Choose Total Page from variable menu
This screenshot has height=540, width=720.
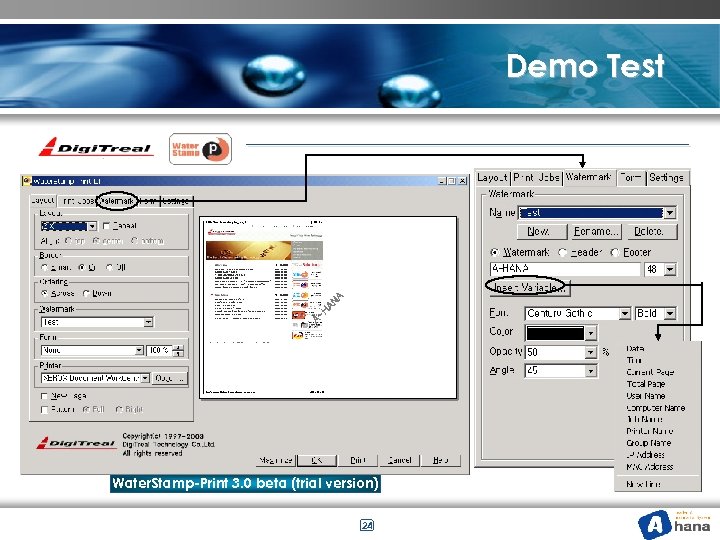(646, 384)
